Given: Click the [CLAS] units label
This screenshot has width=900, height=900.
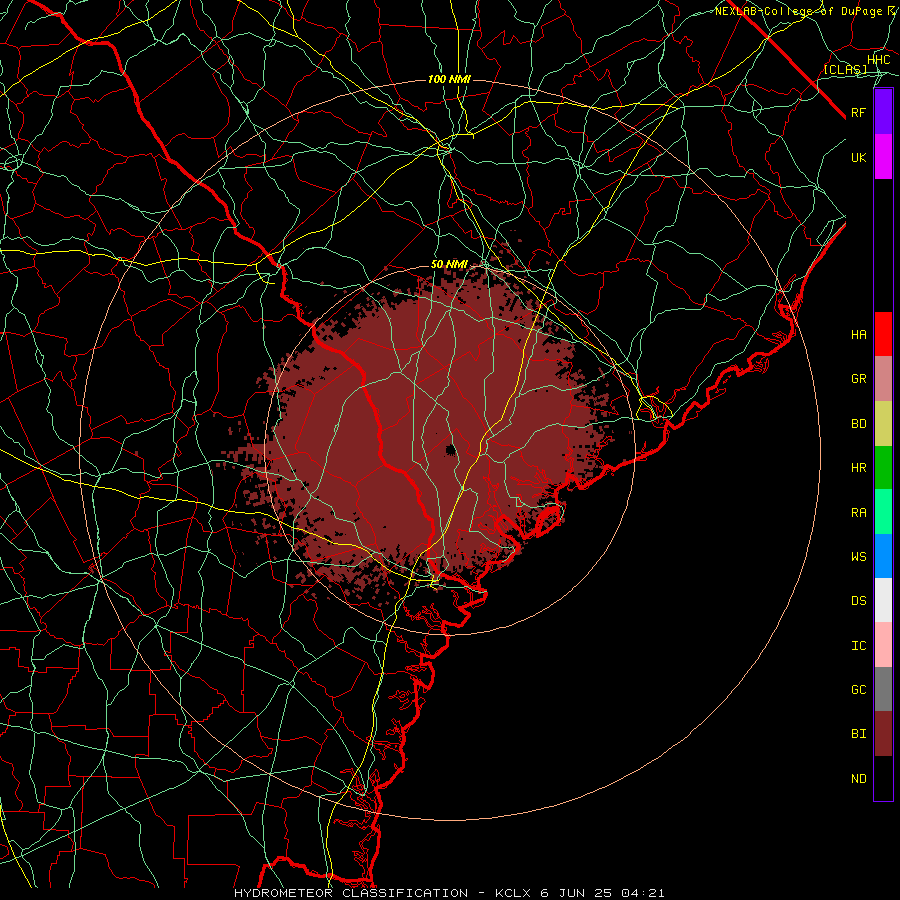Looking at the screenshot, I should [845, 70].
